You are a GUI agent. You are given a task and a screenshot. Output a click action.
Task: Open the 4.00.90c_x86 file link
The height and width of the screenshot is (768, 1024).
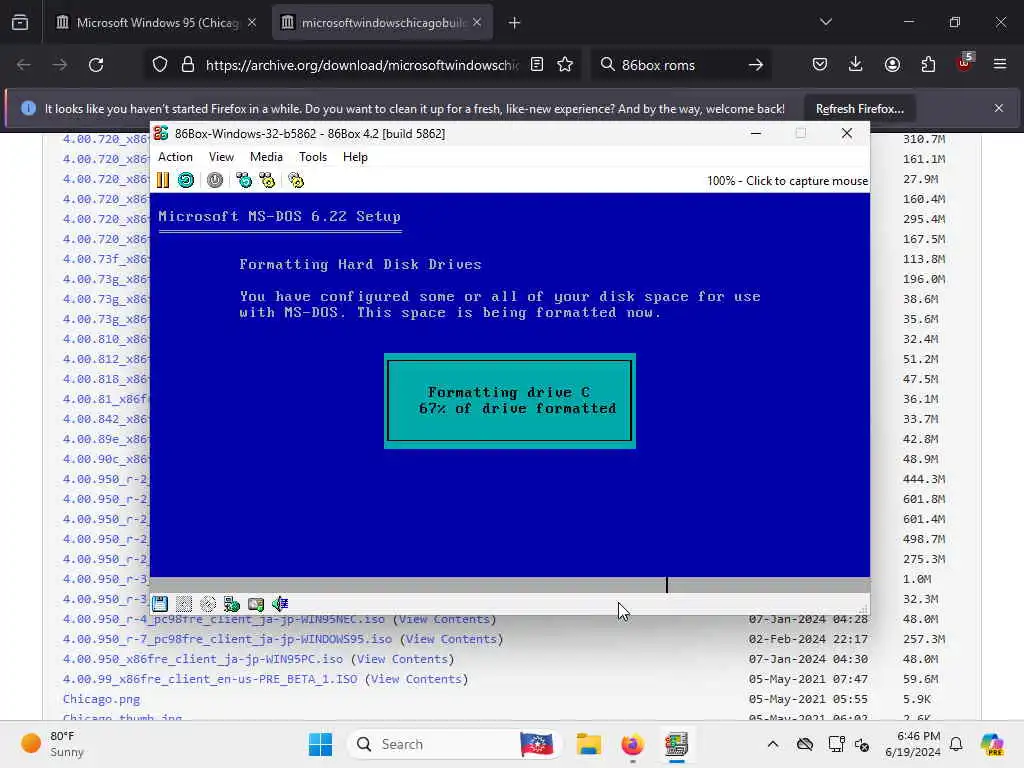[106, 459]
